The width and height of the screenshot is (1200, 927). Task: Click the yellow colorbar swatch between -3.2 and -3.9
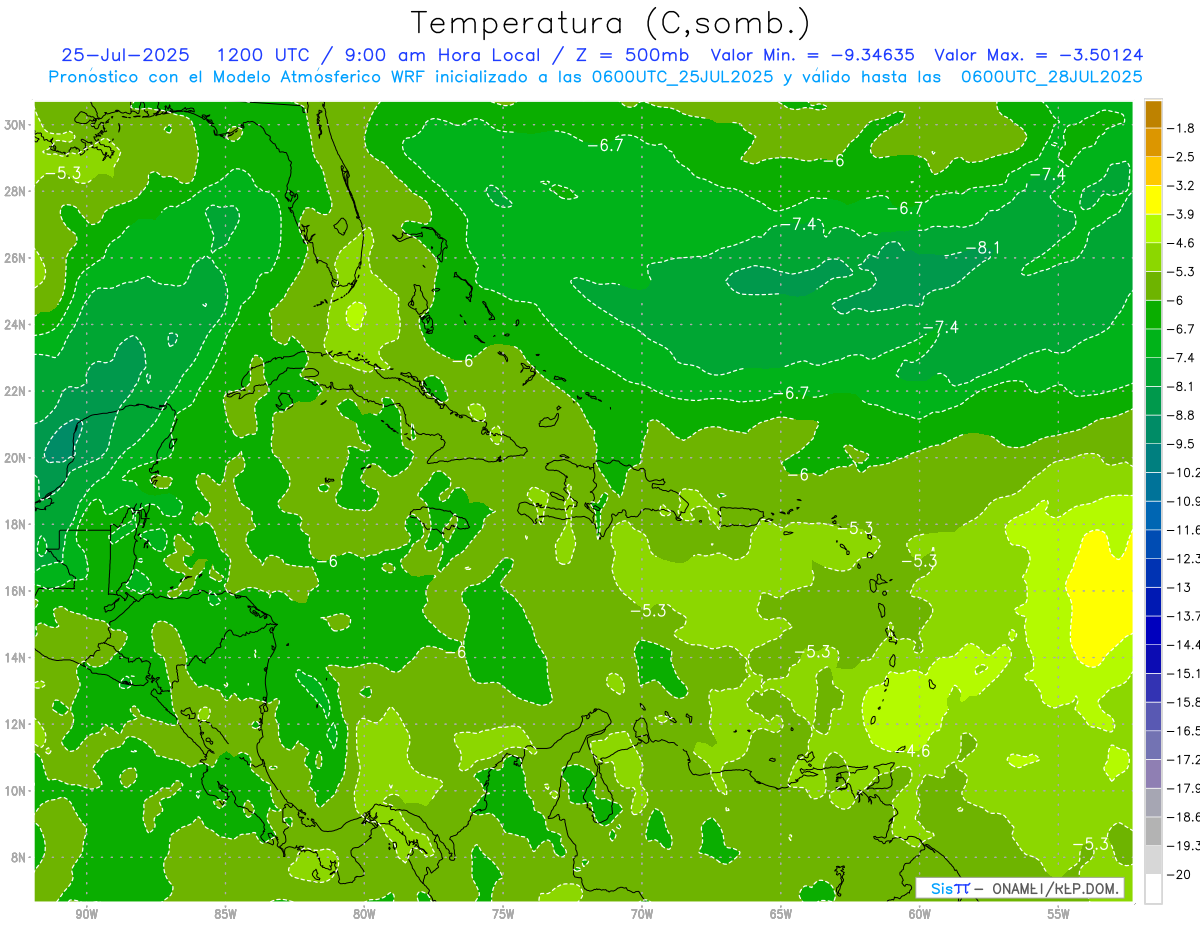(1153, 200)
